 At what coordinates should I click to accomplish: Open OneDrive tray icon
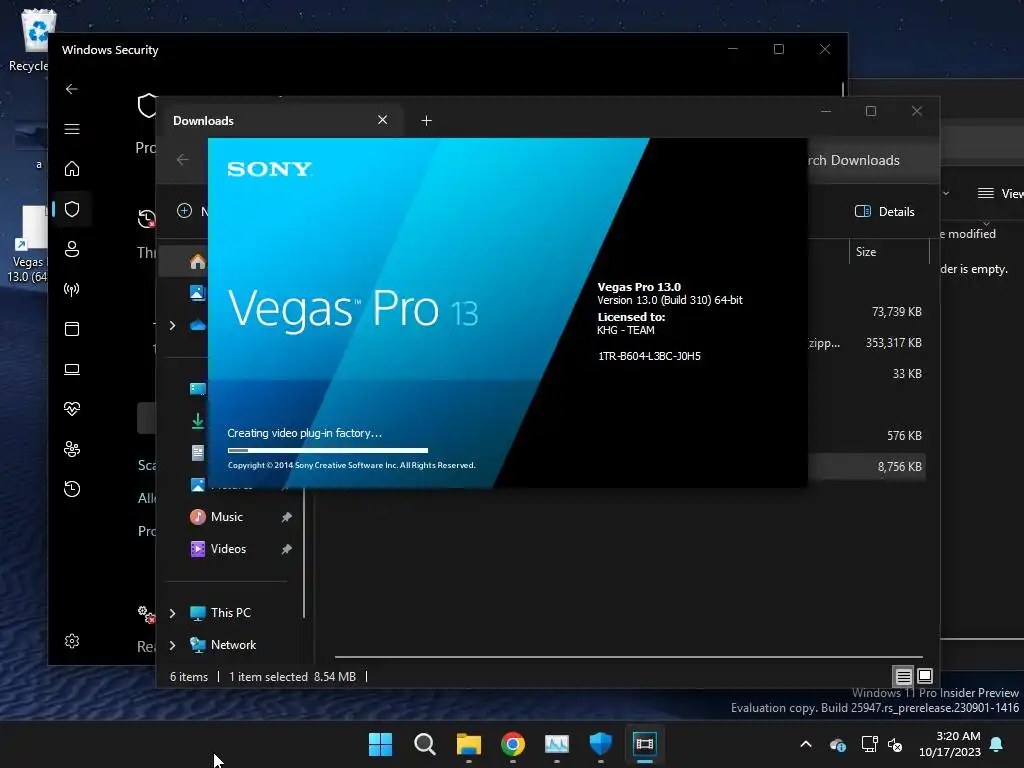point(837,744)
